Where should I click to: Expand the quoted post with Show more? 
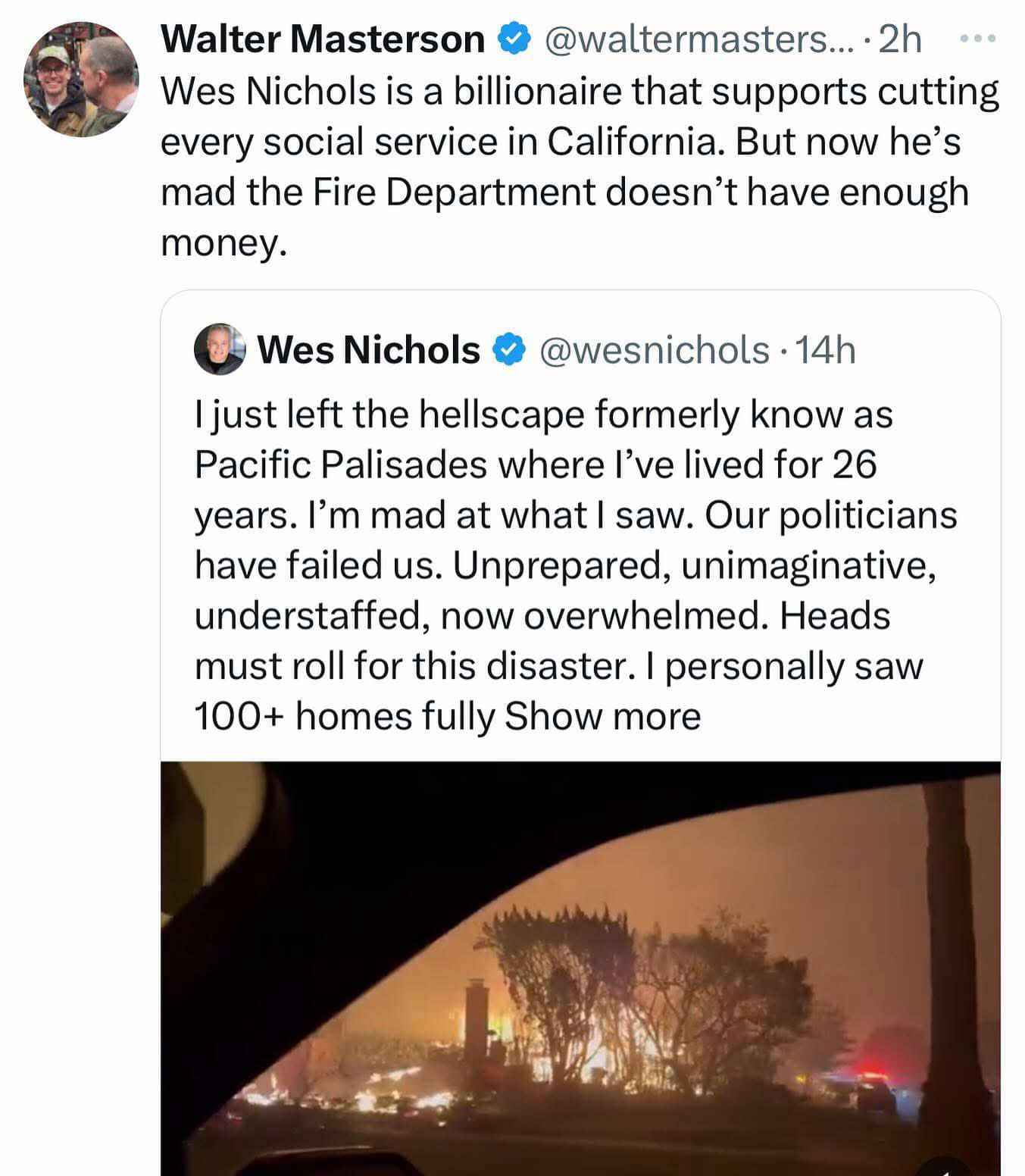(x=602, y=716)
